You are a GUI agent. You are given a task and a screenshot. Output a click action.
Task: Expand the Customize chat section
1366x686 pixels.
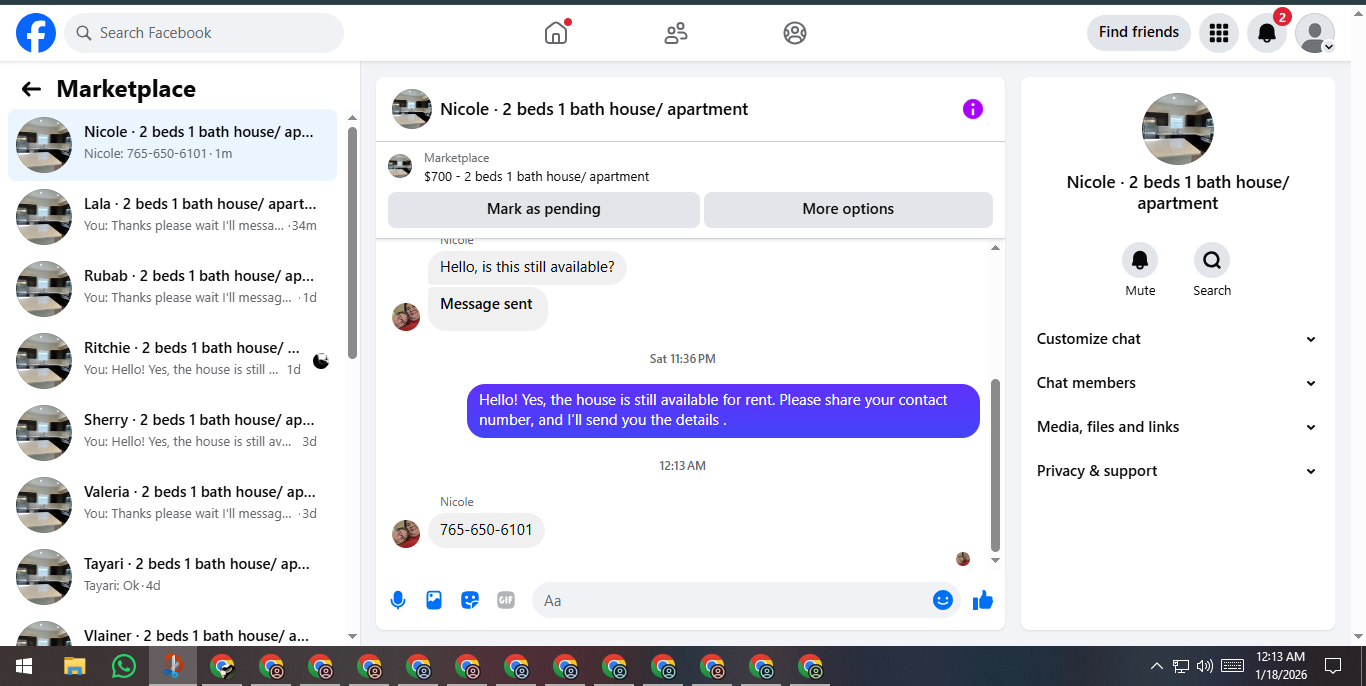(1177, 339)
